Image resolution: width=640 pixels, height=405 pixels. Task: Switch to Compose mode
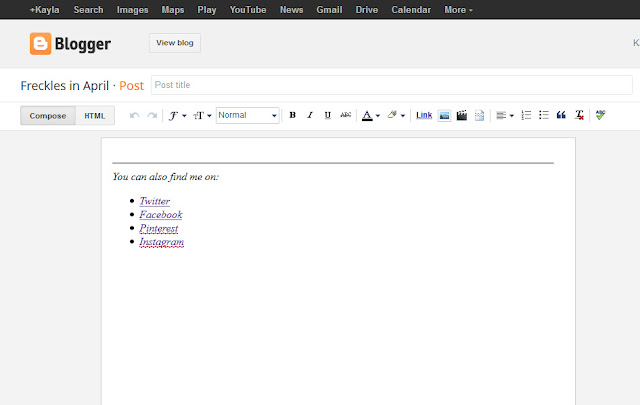click(48, 116)
